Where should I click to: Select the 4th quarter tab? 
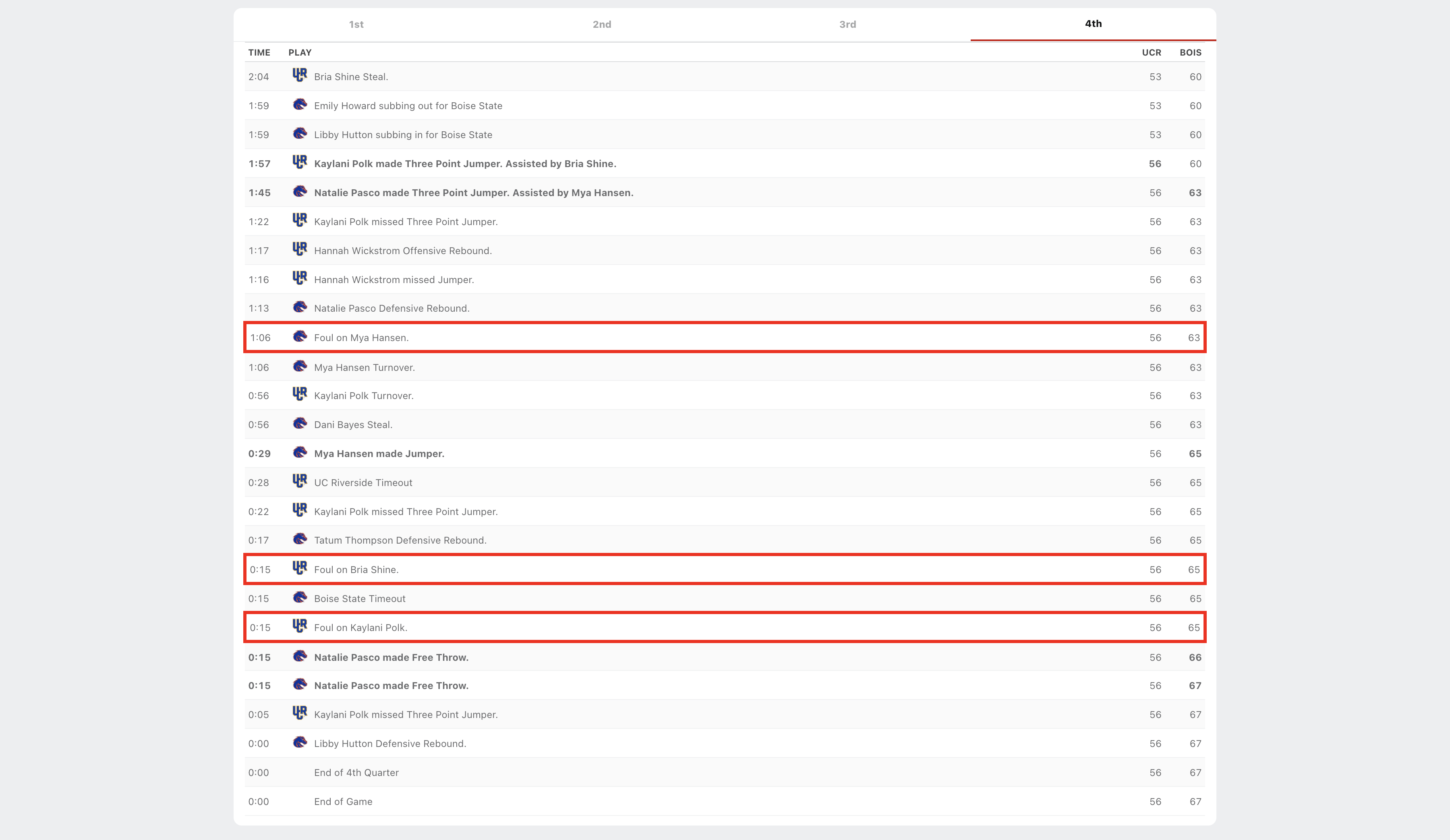click(1093, 24)
